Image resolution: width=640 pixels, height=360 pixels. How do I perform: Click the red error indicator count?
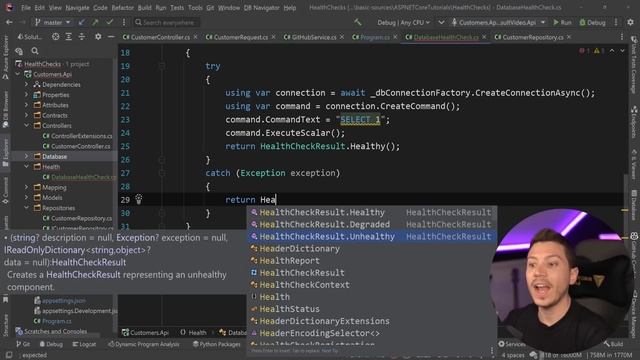click(584, 51)
